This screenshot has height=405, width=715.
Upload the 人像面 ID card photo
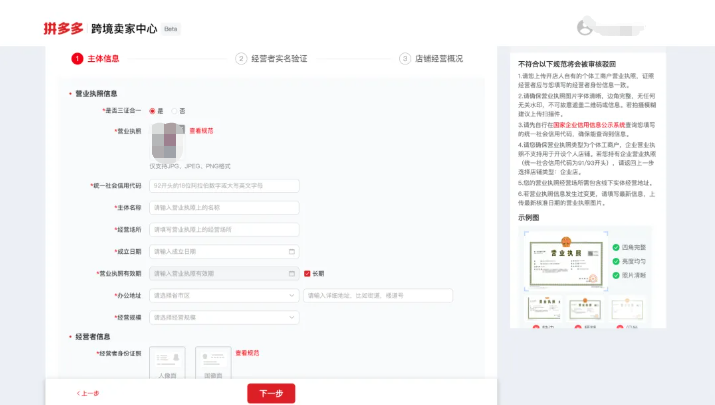click(x=167, y=363)
